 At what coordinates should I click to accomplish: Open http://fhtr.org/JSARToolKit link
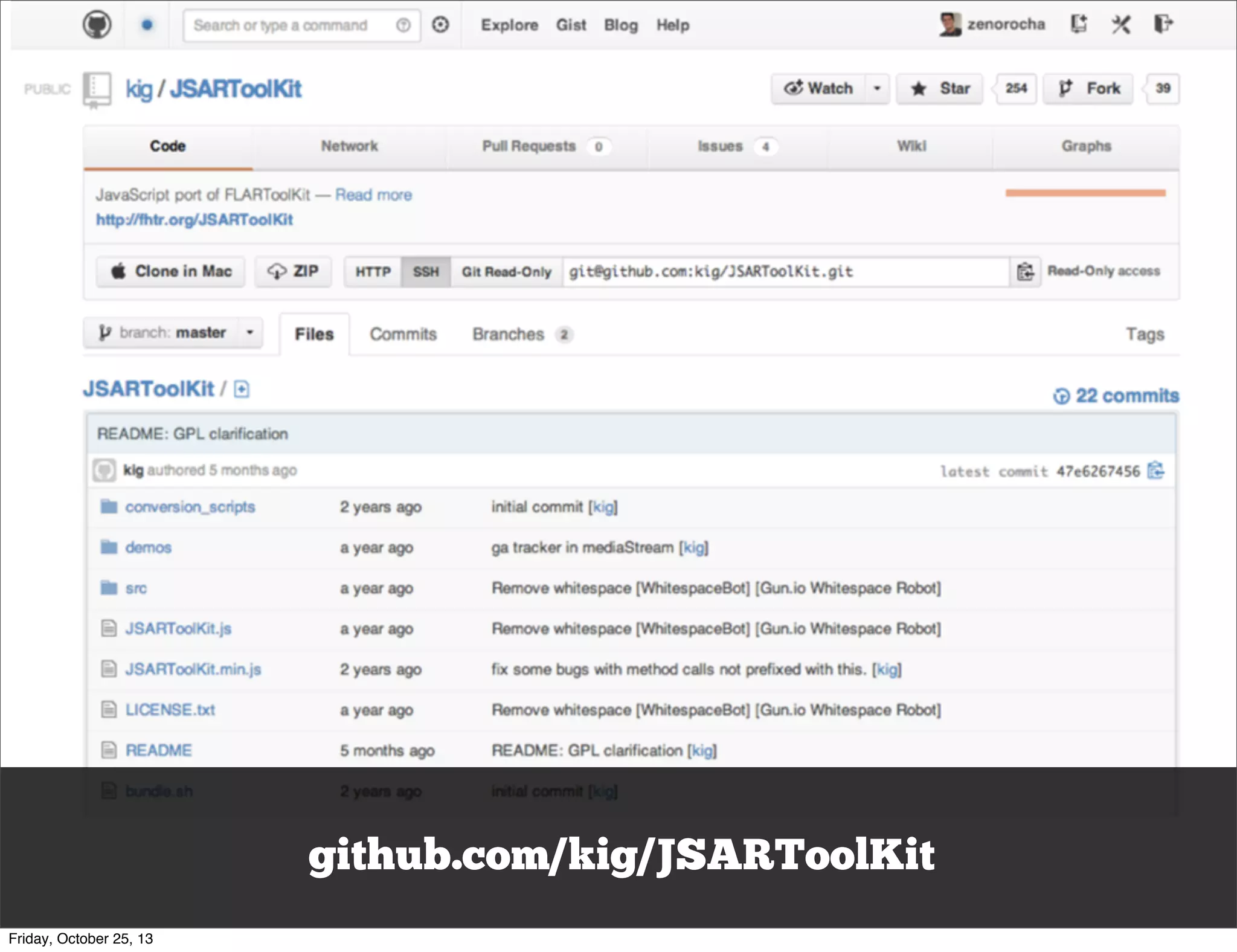(x=194, y=220)
